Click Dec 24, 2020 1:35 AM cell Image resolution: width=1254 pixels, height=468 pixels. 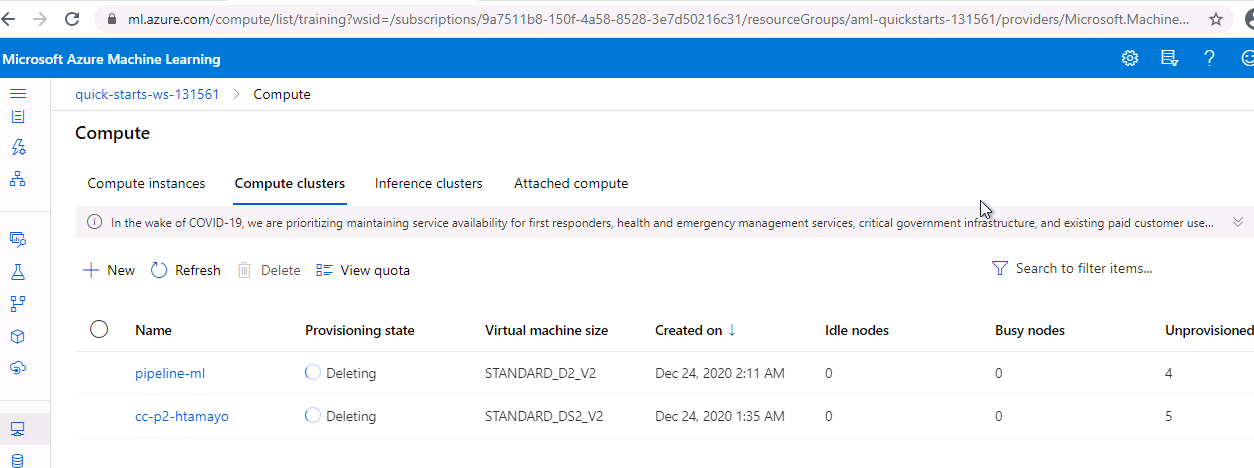tap(720, 416)
